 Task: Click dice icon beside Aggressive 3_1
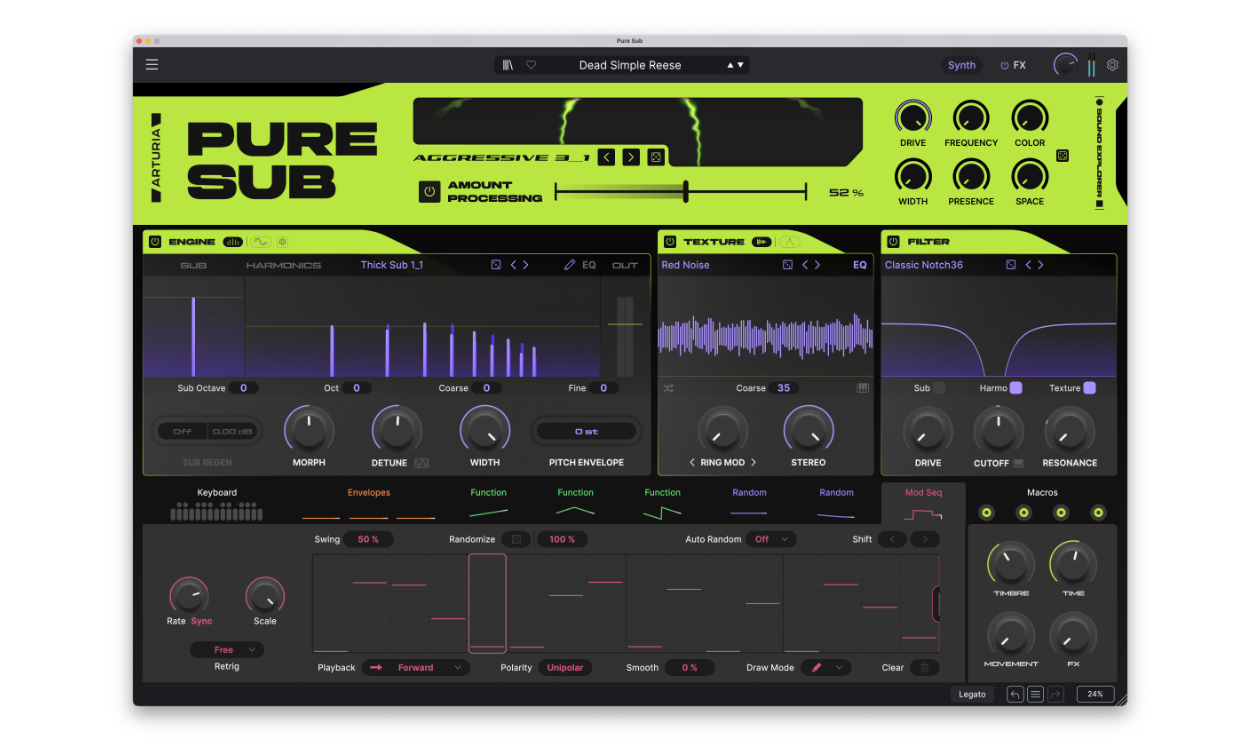tap(655, 157)
